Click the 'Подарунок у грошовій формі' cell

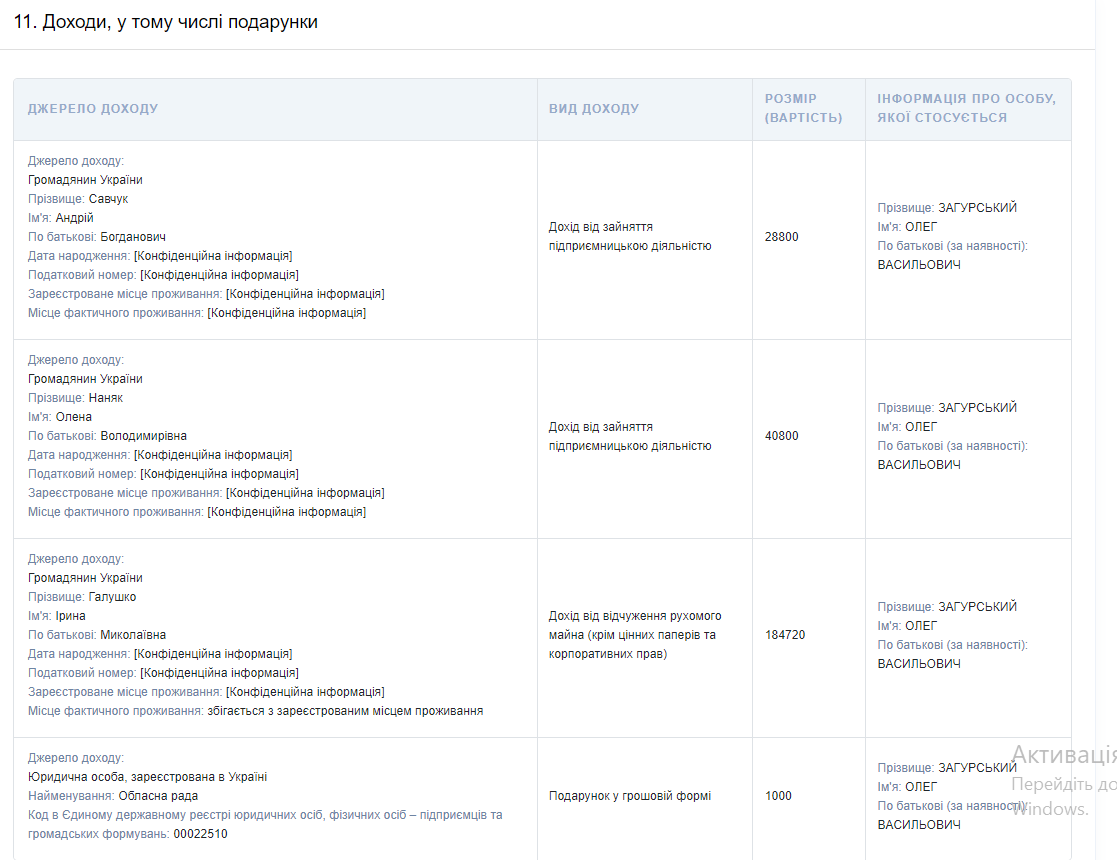630,796
